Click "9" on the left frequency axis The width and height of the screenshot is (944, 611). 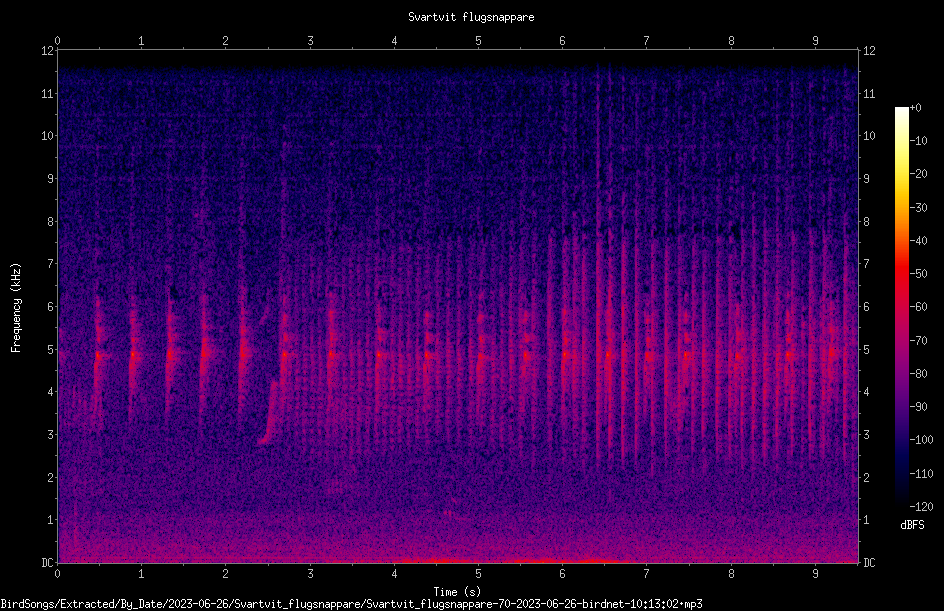(x=50, y=179)
